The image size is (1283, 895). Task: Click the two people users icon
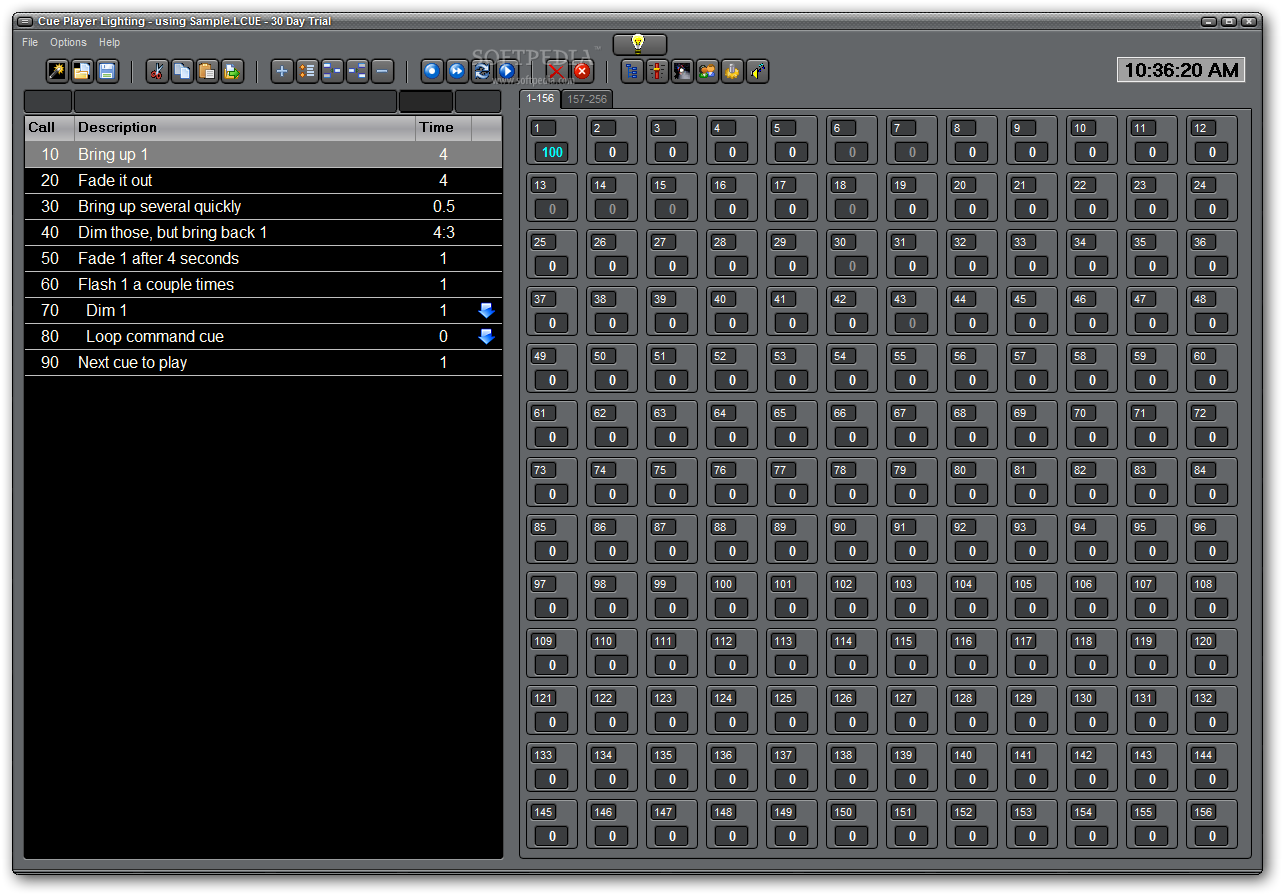707,71
